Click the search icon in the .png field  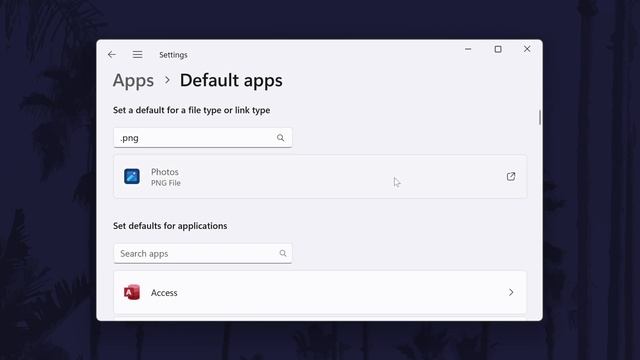coord(280,138)
